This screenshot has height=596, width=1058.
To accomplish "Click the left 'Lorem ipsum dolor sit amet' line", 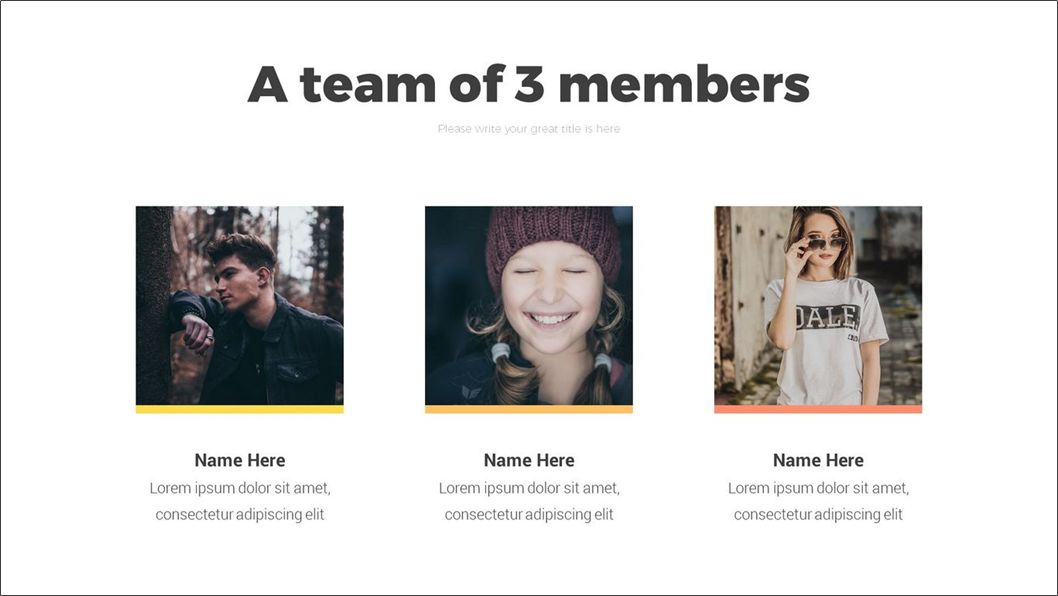I will point(240,488).
